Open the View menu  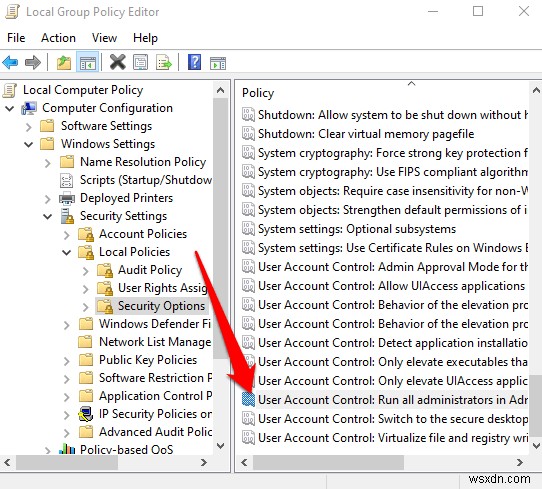pos(104,38)
